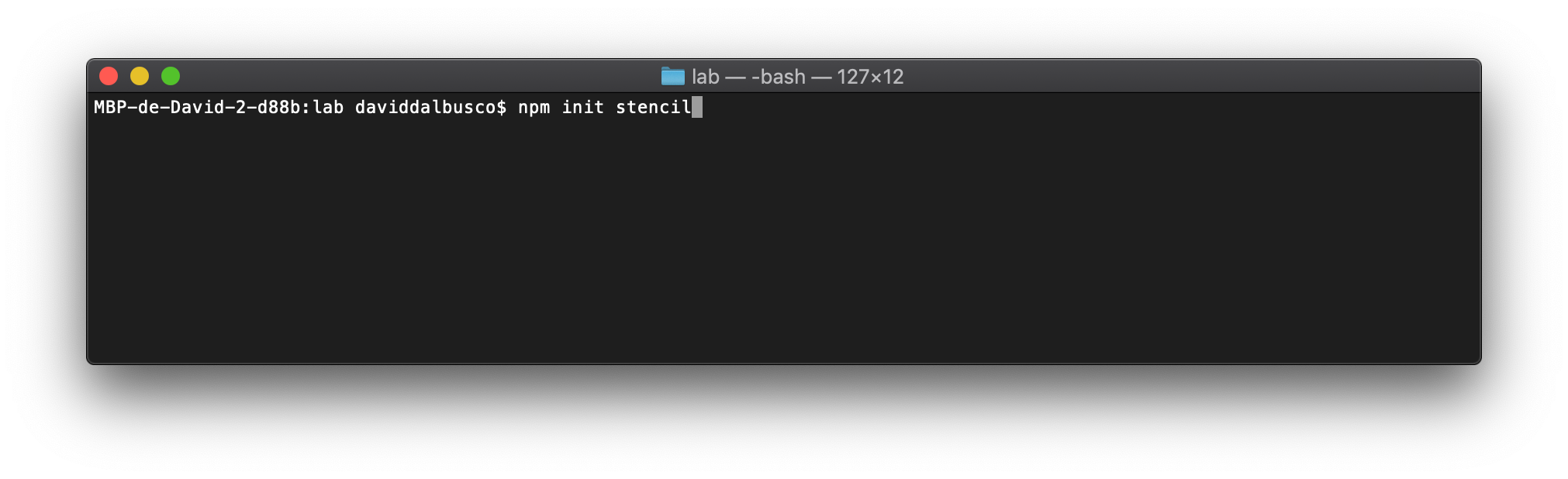
Task: Click the blinking cursor block
Action: (x=697, y=107)
